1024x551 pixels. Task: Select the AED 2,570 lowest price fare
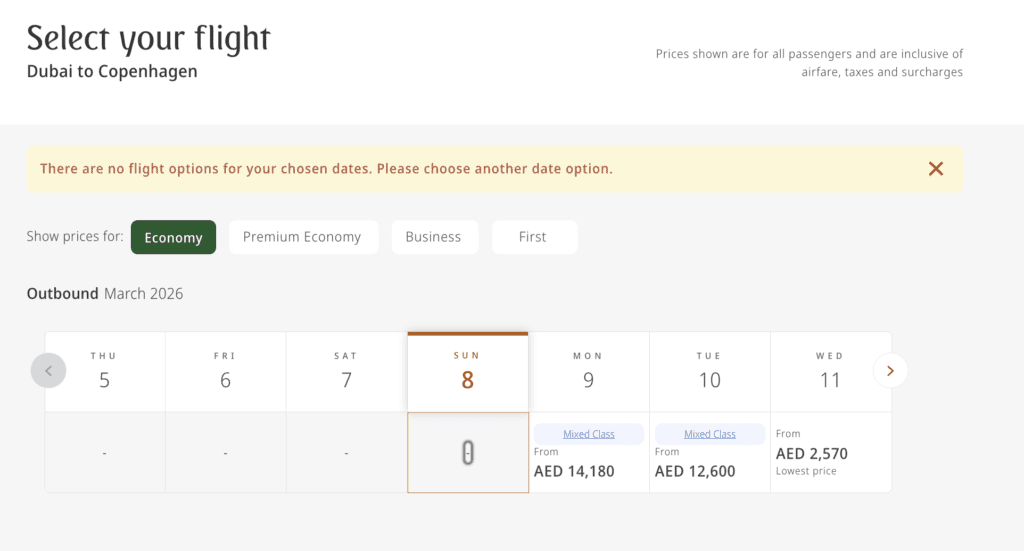[812, 454]
